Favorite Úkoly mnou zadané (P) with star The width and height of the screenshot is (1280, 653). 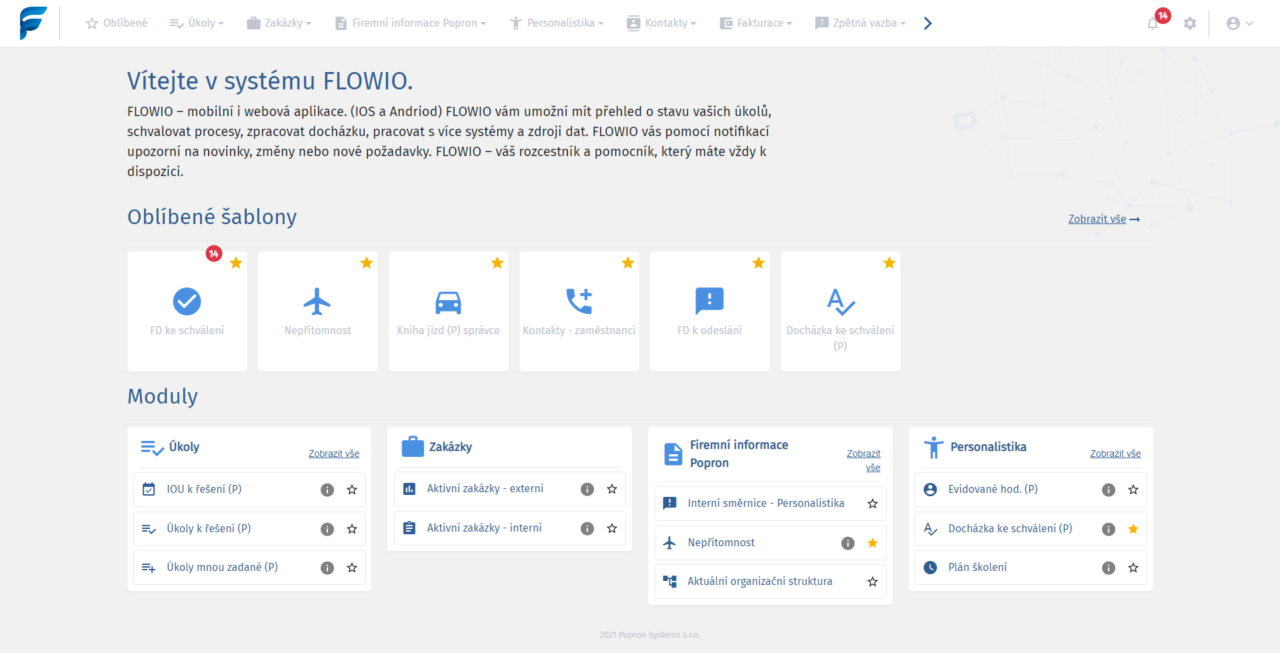click(352, 568)
